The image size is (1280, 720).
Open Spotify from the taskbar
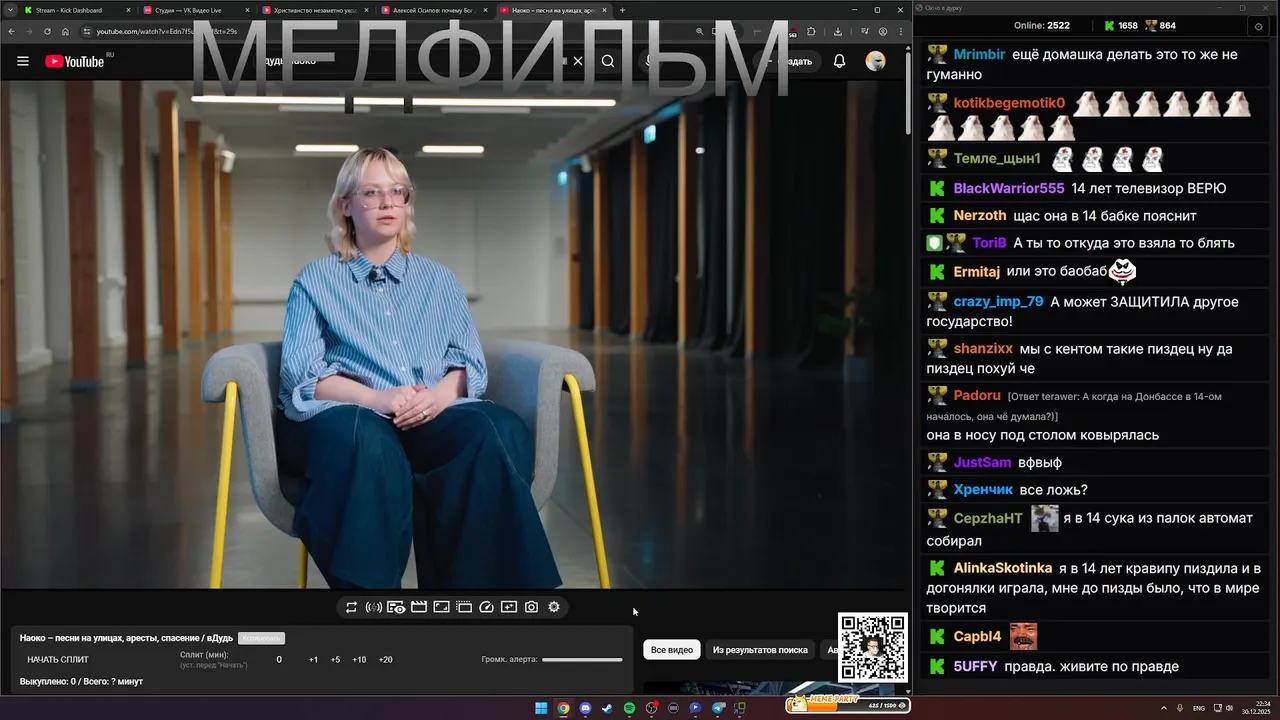tap(629, 708)
